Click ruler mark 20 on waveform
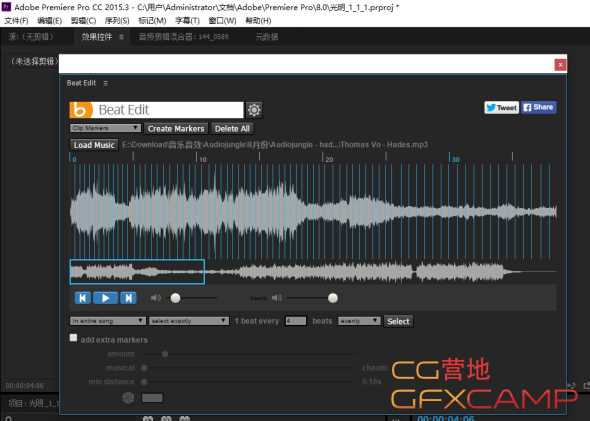The height and width of the screenshot is (421, 590). pos(329,160)
